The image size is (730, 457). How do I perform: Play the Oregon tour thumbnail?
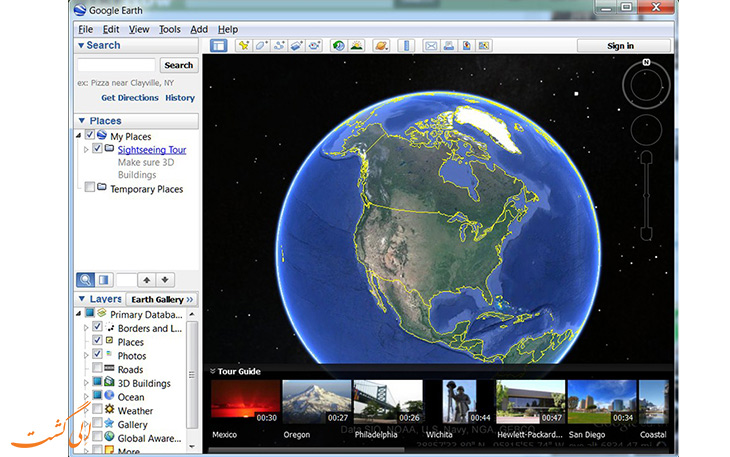[317, 402]
